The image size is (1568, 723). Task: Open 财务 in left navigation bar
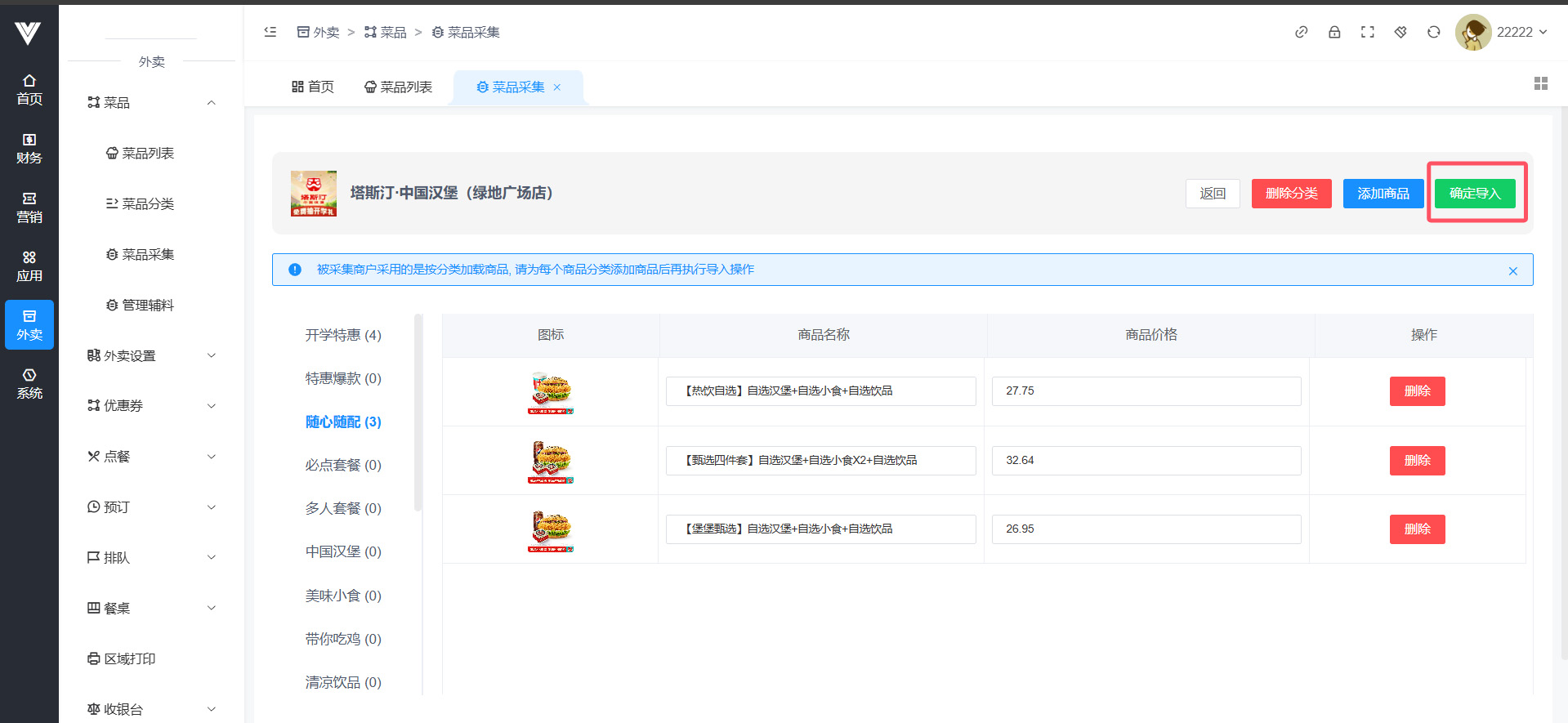[29, 149]
